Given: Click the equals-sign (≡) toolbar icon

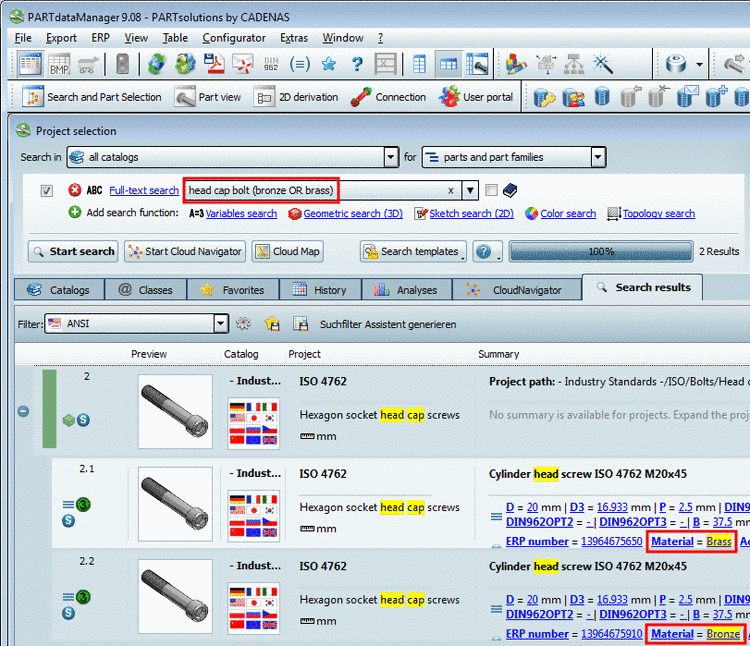Looking at the screenshot, I should coord(300,64).
